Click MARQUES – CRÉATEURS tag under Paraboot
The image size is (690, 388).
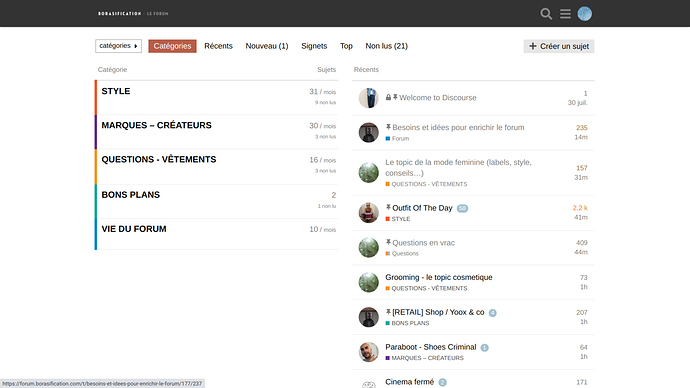pyautogui.click(x=425, y=358)
